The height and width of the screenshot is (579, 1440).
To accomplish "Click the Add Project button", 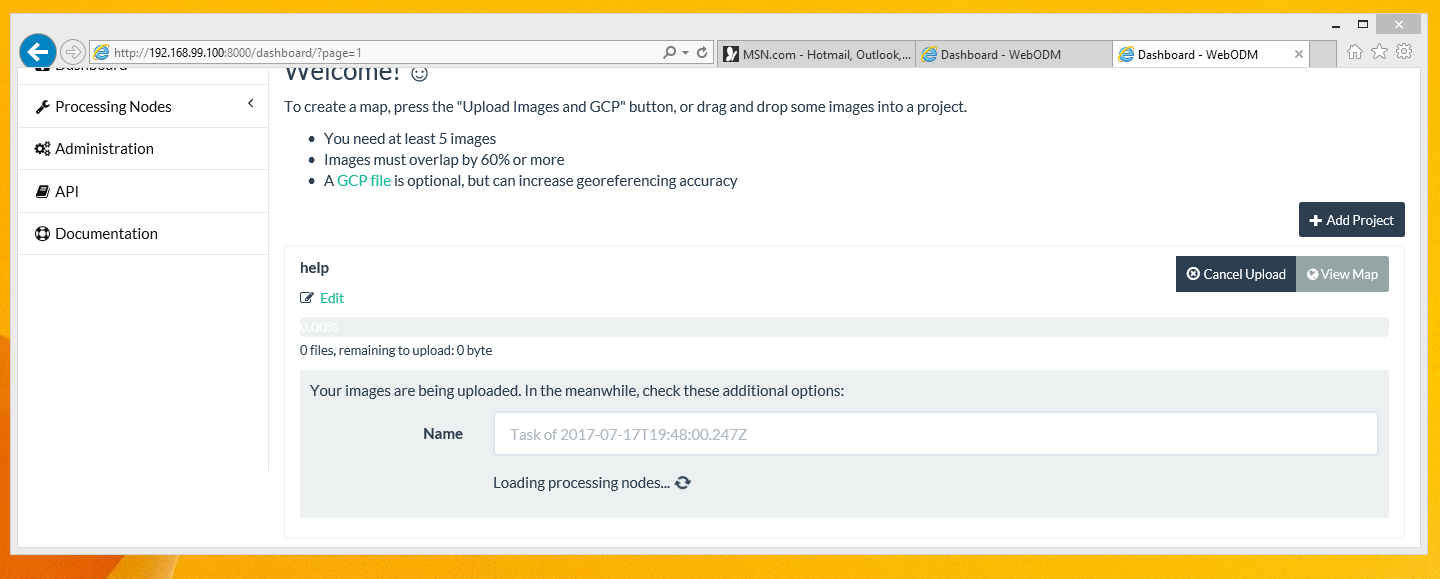I will (1351, 220).
